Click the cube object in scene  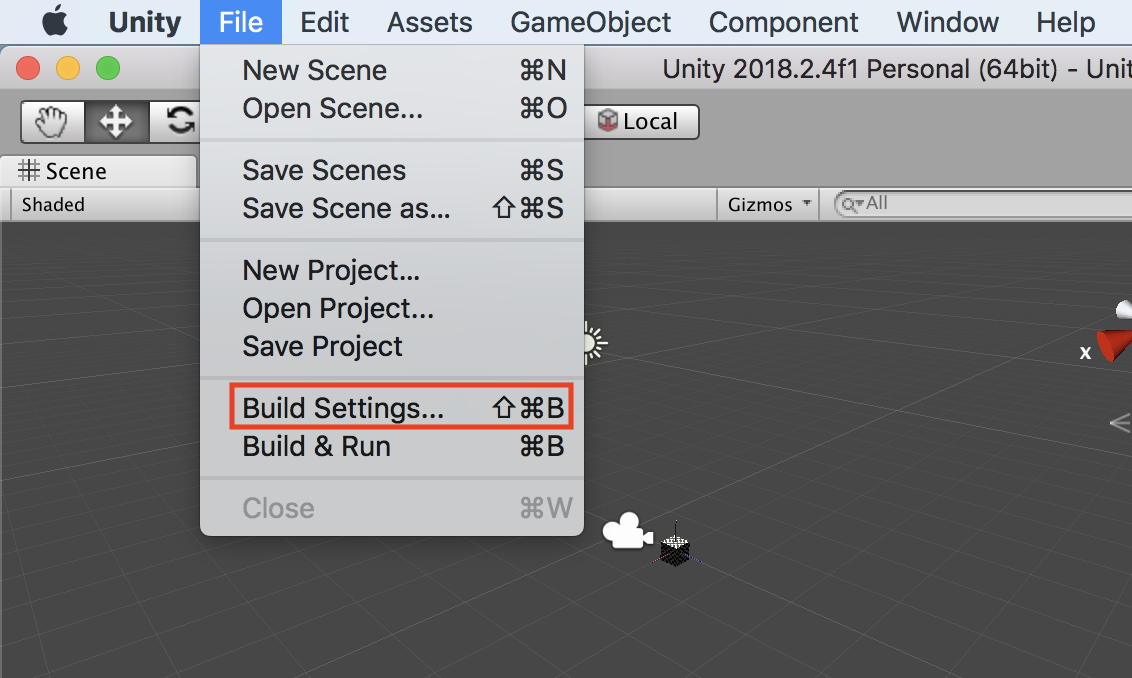675,548
